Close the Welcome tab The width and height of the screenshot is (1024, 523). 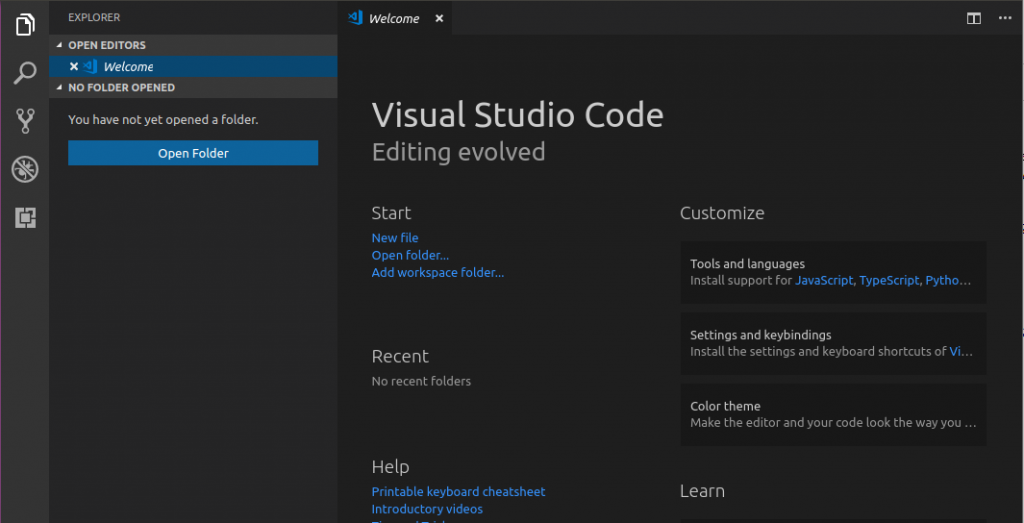point(439,18)
